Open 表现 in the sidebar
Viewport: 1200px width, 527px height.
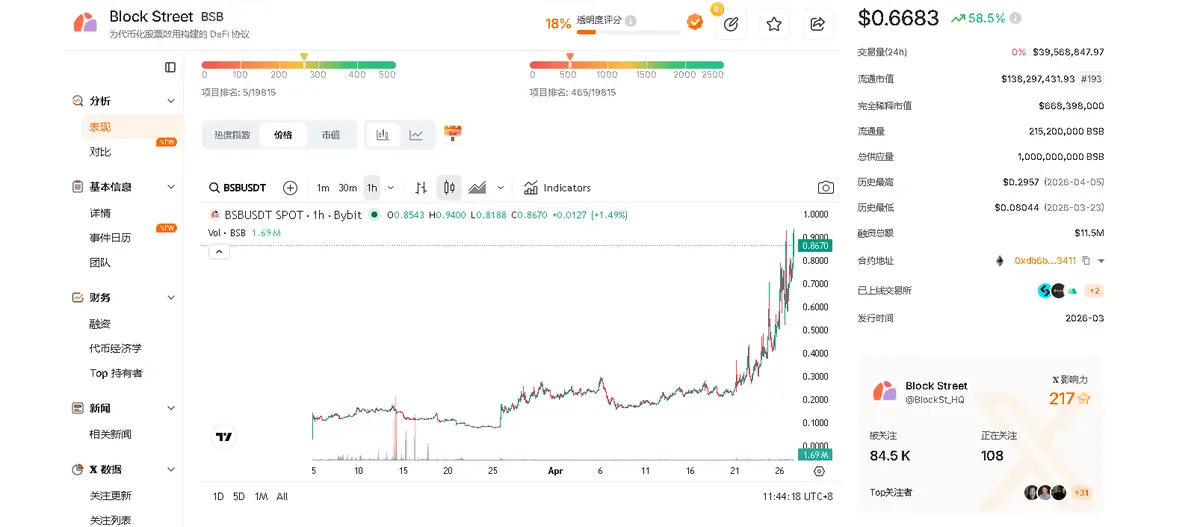tap(100, 127)
